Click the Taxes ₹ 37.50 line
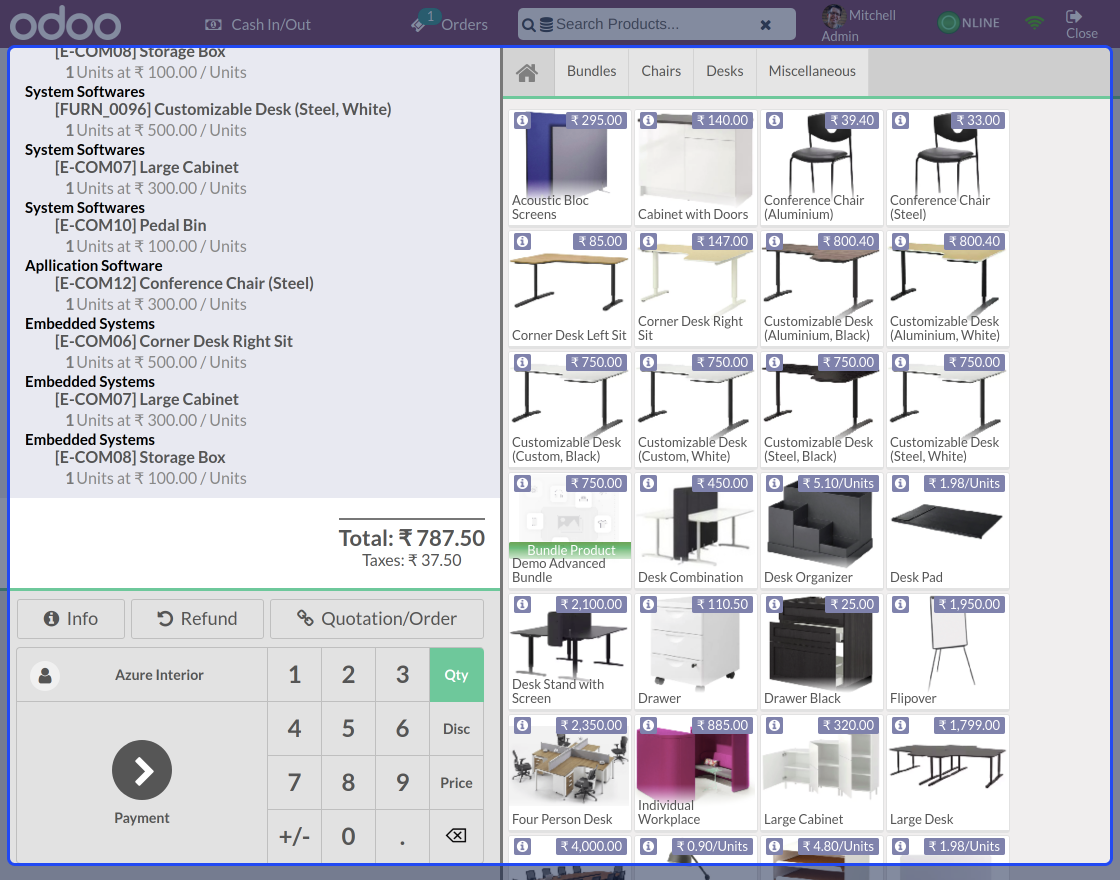 click(x=411, y=561)
